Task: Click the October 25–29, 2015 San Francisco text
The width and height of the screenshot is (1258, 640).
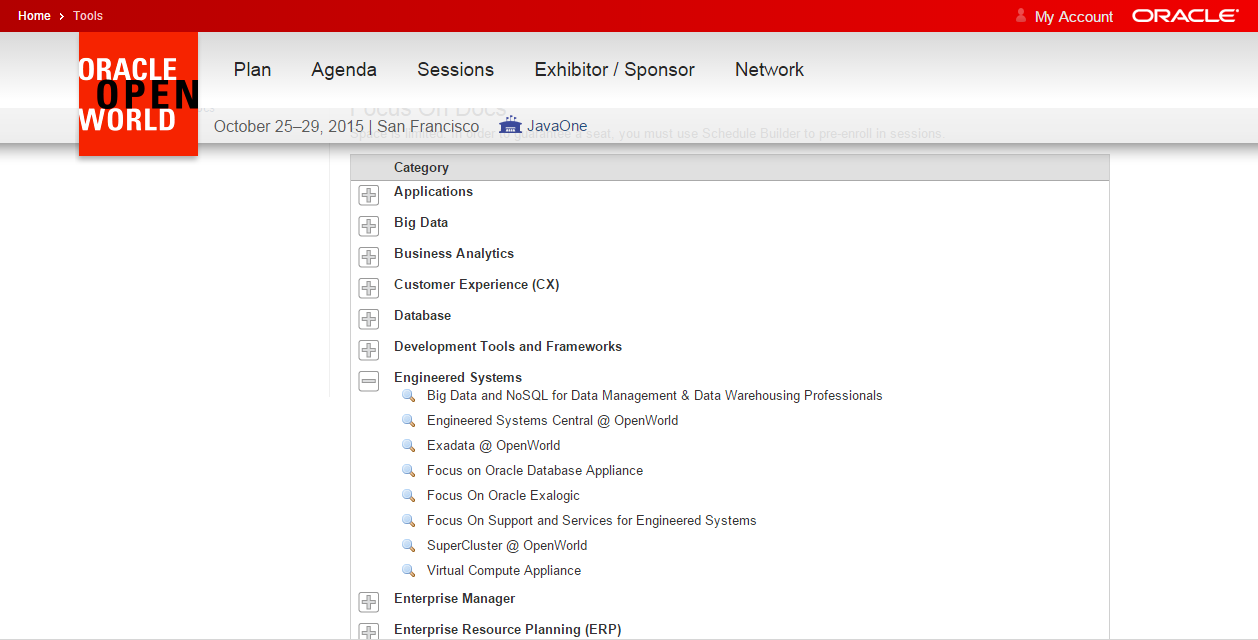Action: click(346, 126)
